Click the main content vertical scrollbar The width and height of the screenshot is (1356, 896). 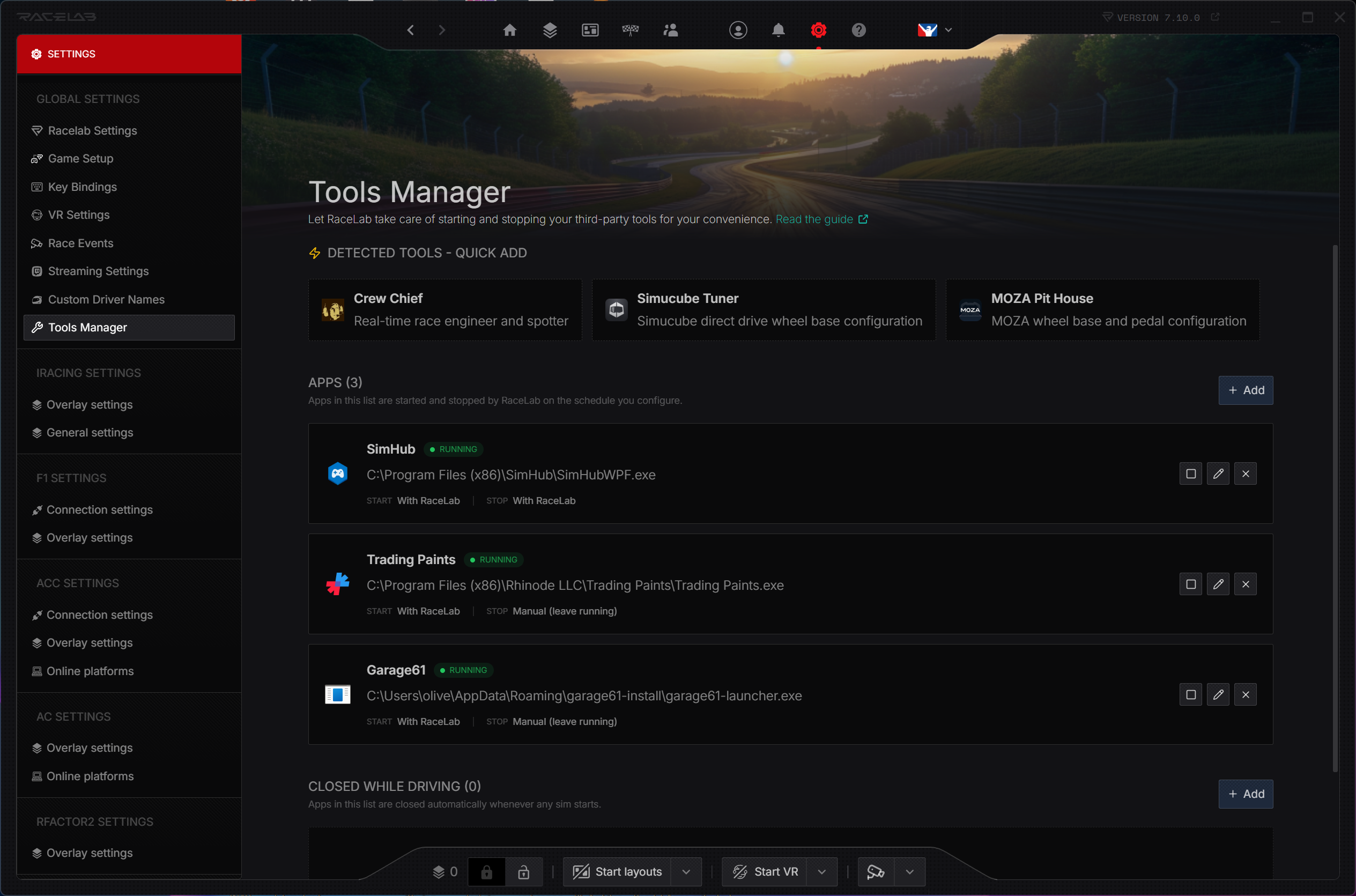tap(1335, 508)
